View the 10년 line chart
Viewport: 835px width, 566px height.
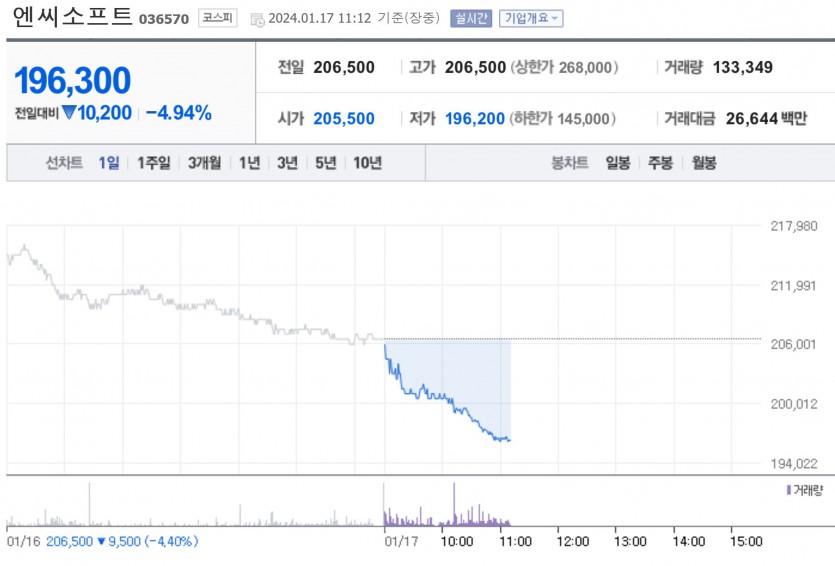point(367,163)
